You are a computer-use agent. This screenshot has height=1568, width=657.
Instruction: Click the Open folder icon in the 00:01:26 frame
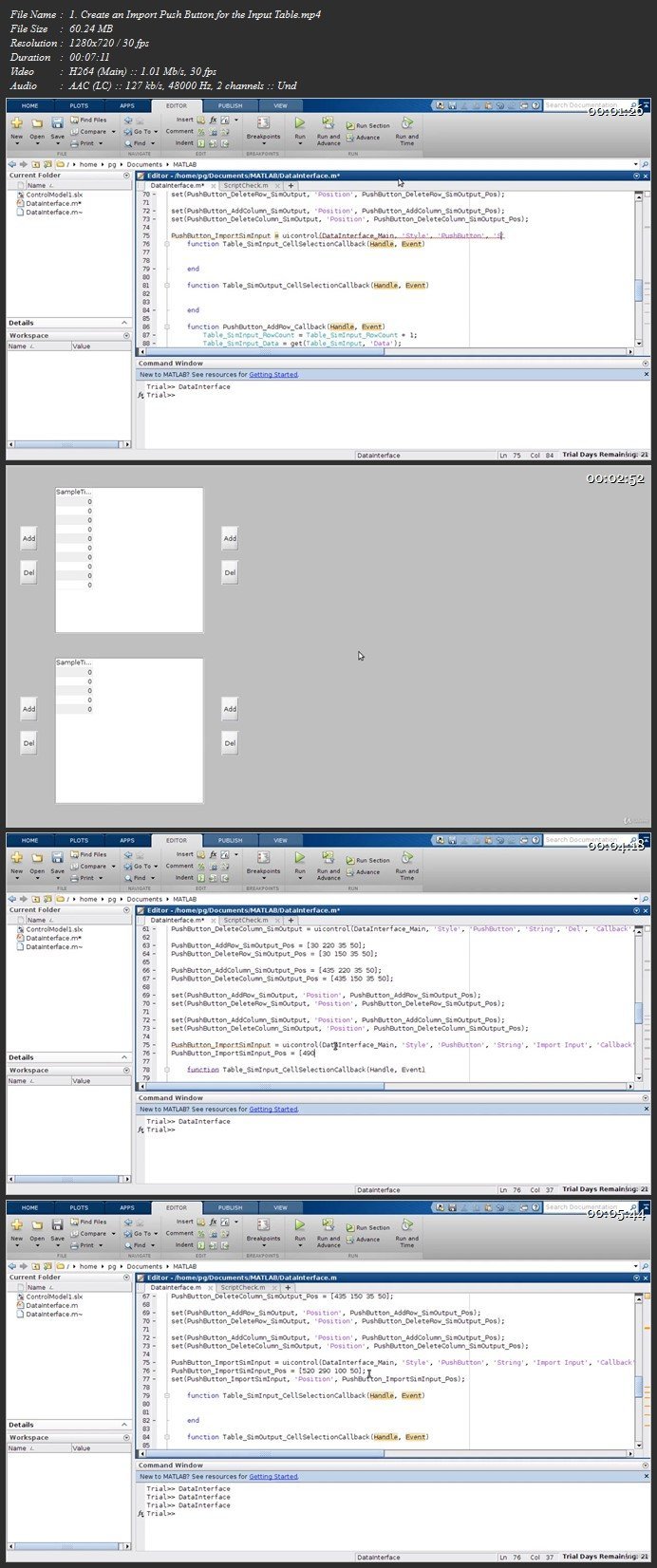pyautogui.click(x=37, y=123)
